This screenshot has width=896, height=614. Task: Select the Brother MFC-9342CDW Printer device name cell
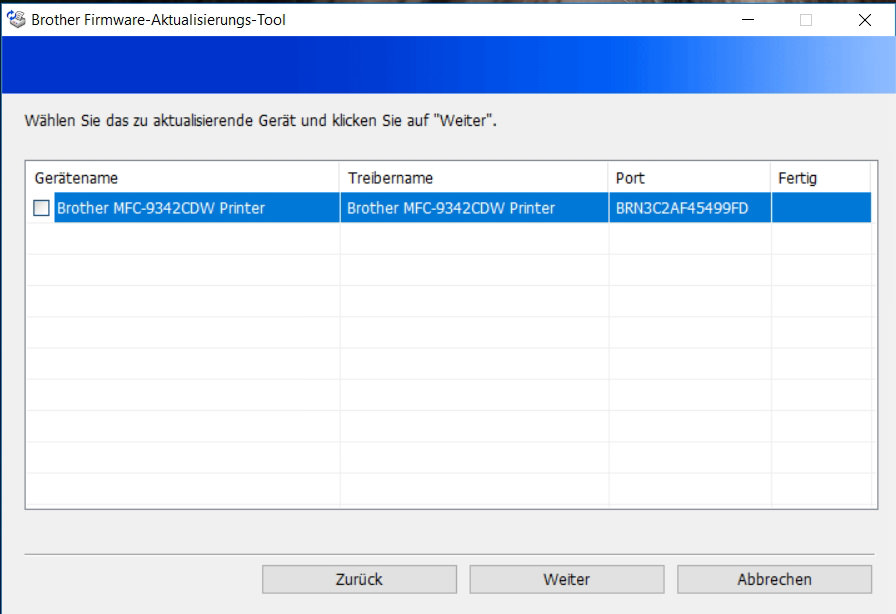click(197, 208)
